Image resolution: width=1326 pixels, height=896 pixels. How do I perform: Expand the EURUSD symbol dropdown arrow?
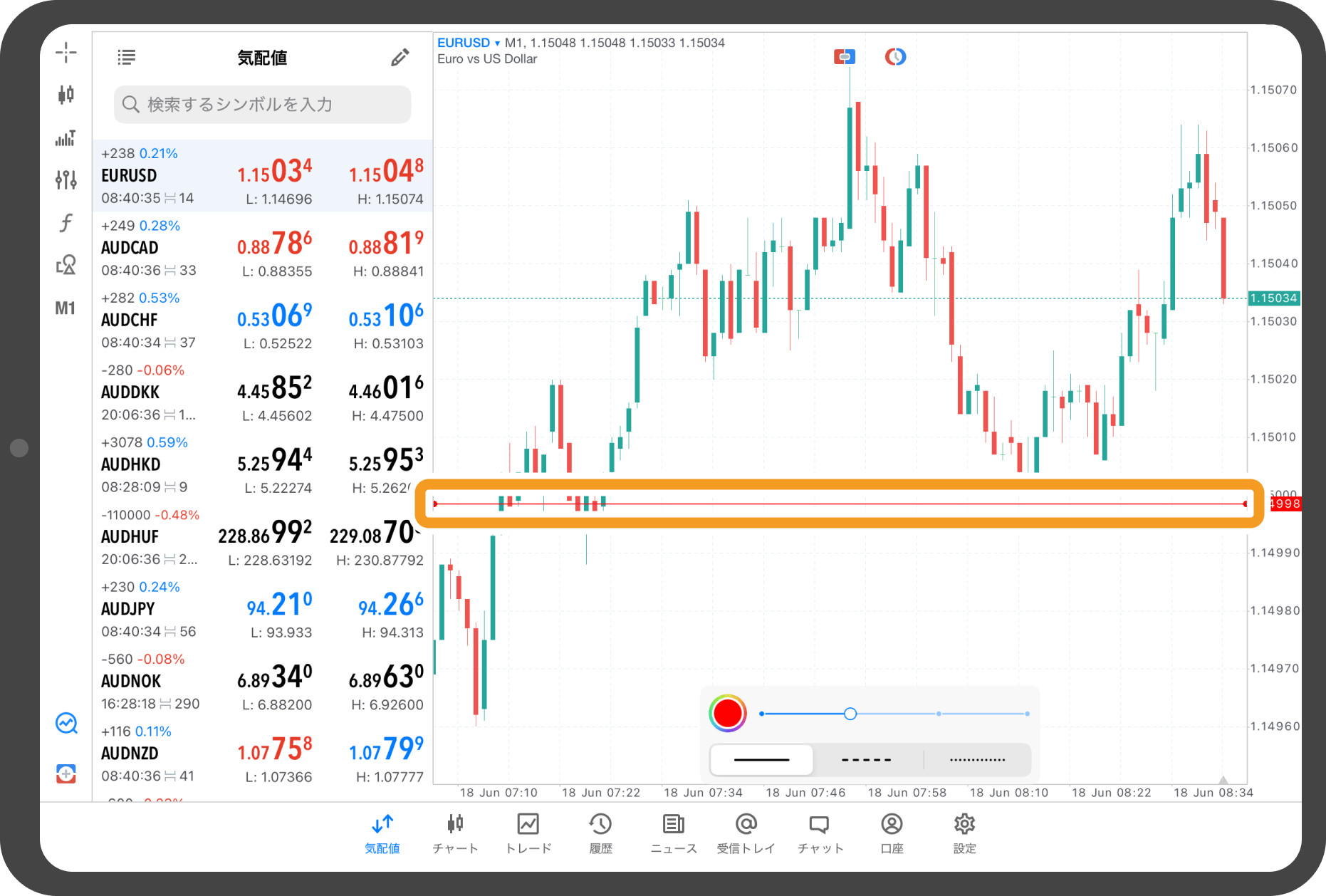coord(497,43)
